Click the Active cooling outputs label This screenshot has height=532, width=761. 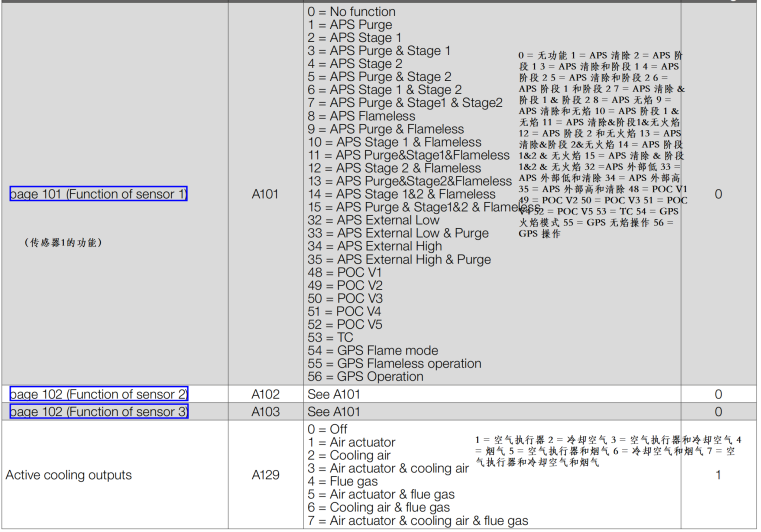tap(69, 475)
